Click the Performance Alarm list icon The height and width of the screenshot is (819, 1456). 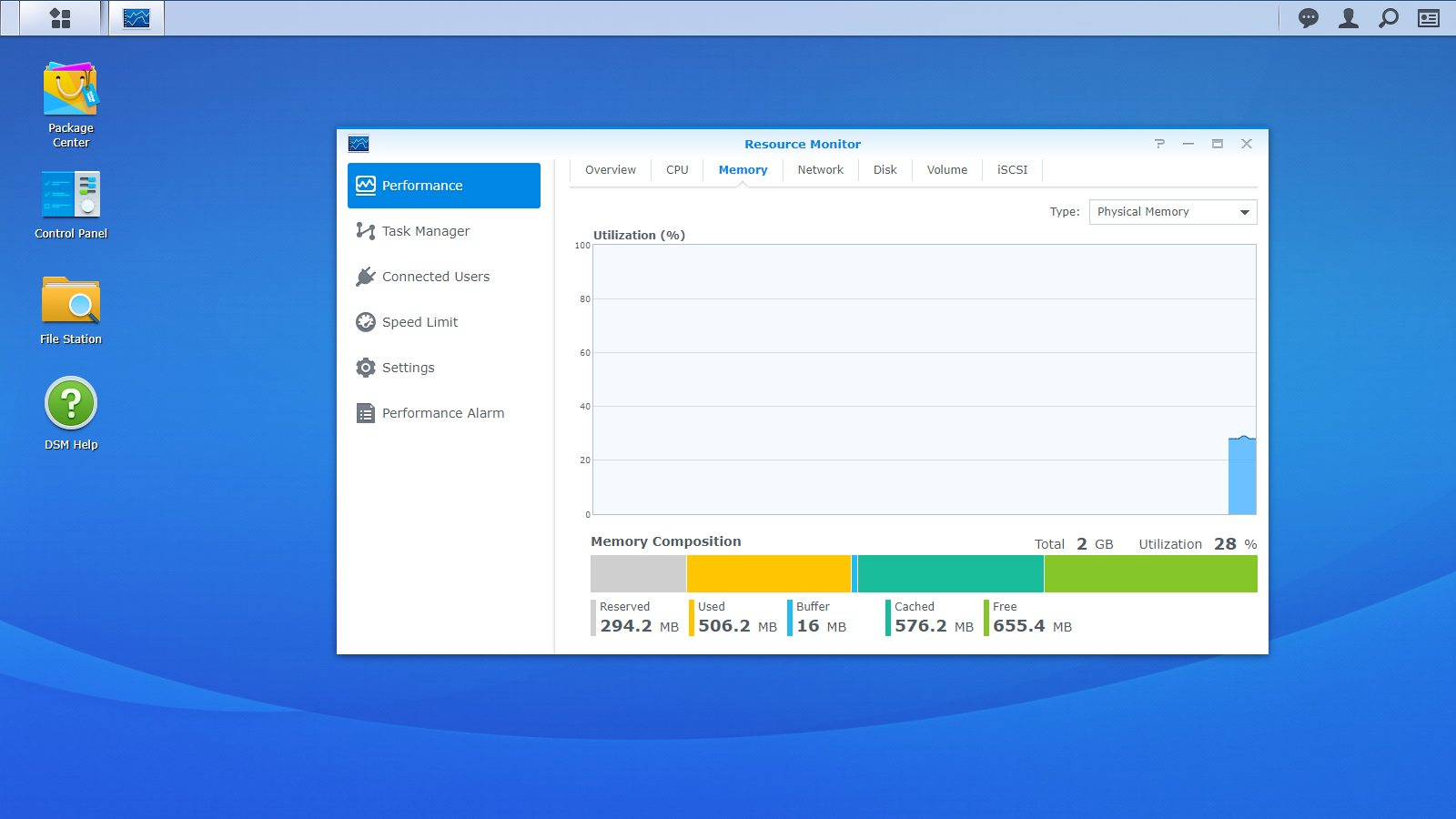[x=366, y=413]
